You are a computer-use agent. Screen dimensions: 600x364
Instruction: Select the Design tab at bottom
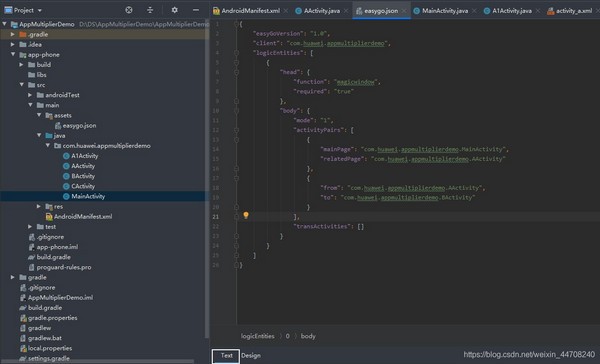[x=251, y=356]
